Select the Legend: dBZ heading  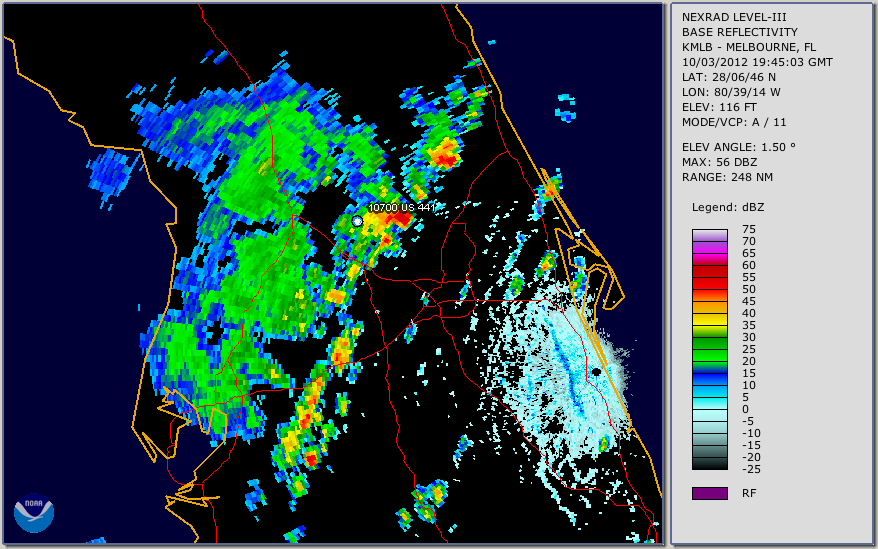tap(728, 208)
